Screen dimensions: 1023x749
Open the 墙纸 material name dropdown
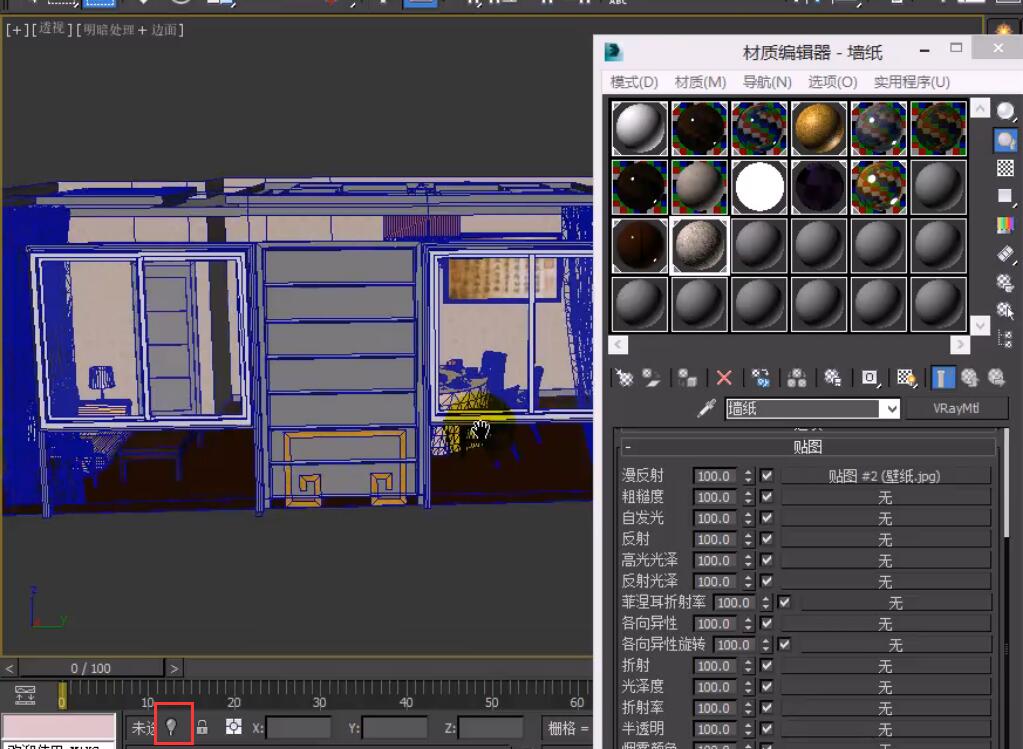tap(890, 409)
